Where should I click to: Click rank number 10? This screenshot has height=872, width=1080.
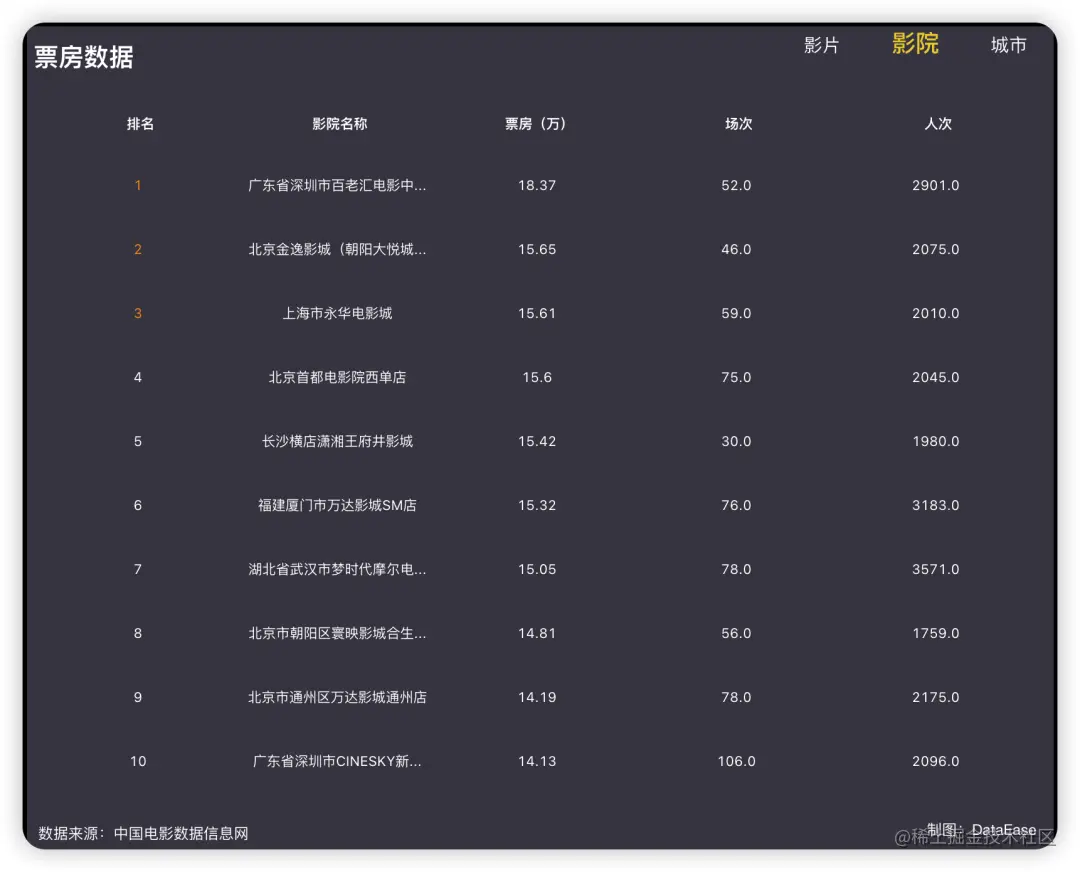[138, 762]
